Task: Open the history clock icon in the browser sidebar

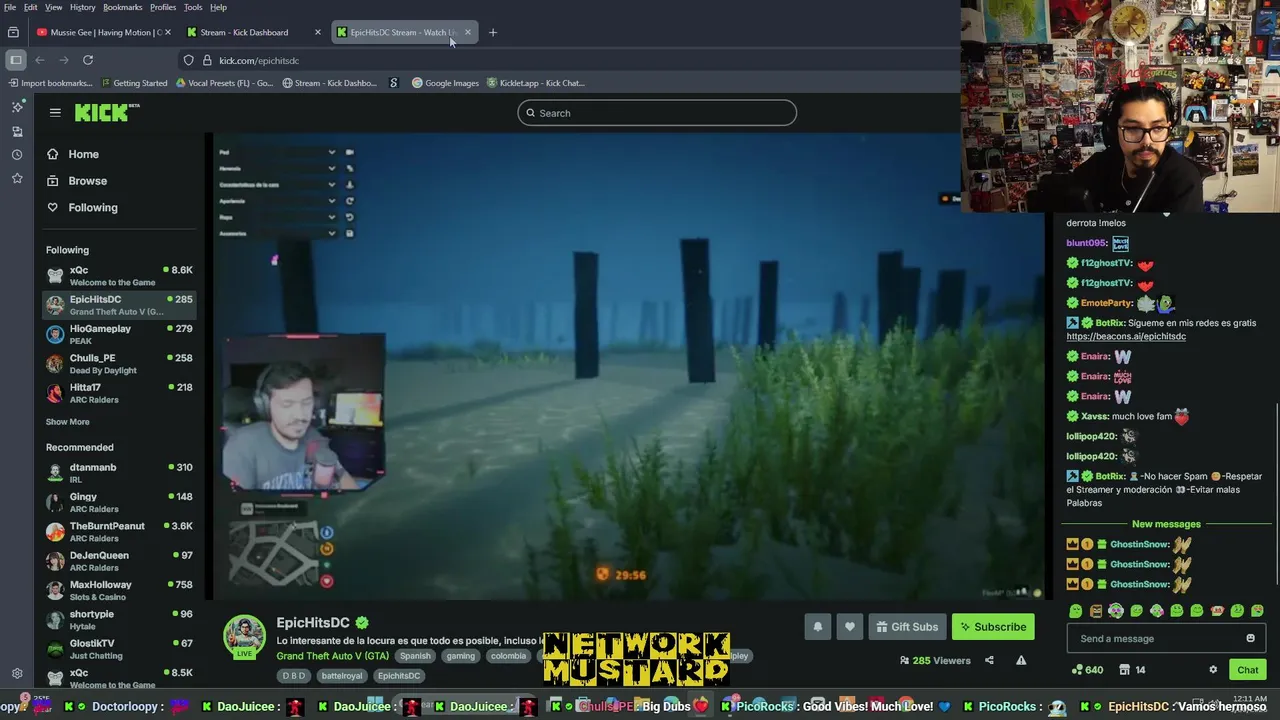Action: point(17,154)
